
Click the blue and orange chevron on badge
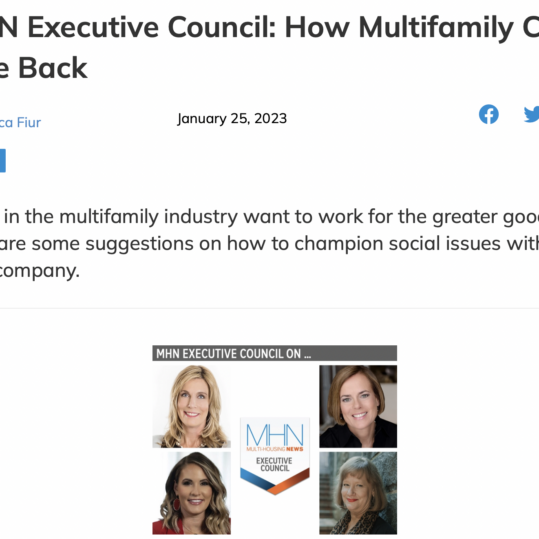[x=275, y=481]
